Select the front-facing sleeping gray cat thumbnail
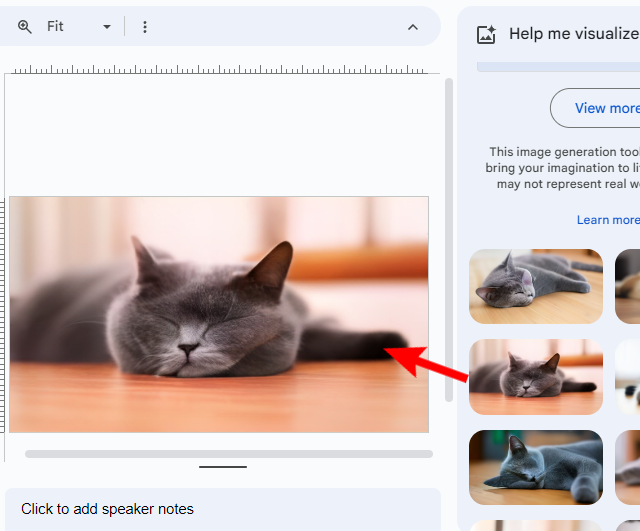 pos(536,377)
